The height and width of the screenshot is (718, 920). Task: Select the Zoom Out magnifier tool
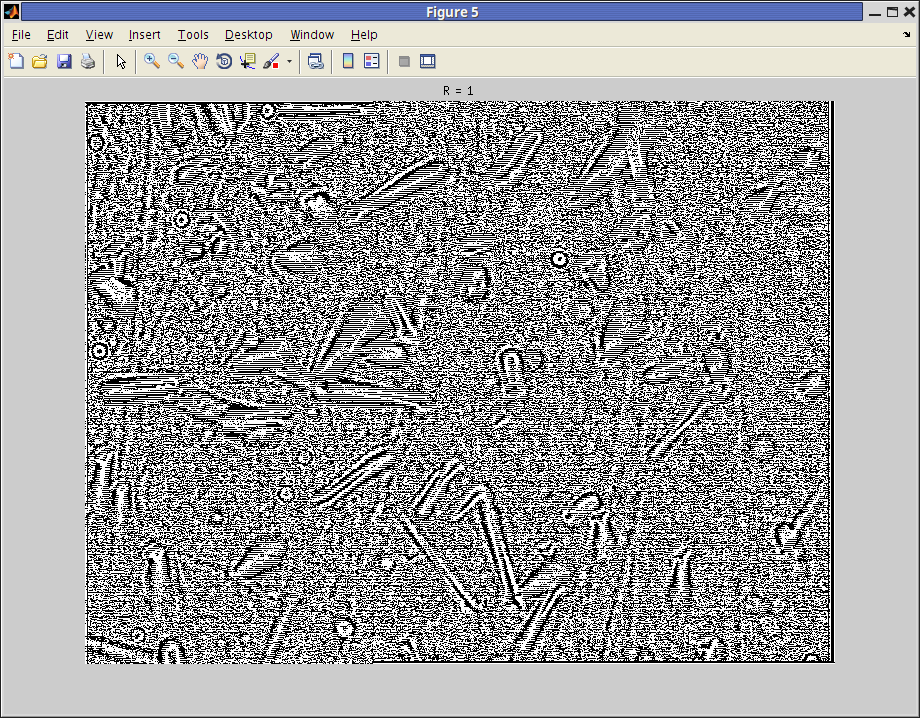click(176, 61)
